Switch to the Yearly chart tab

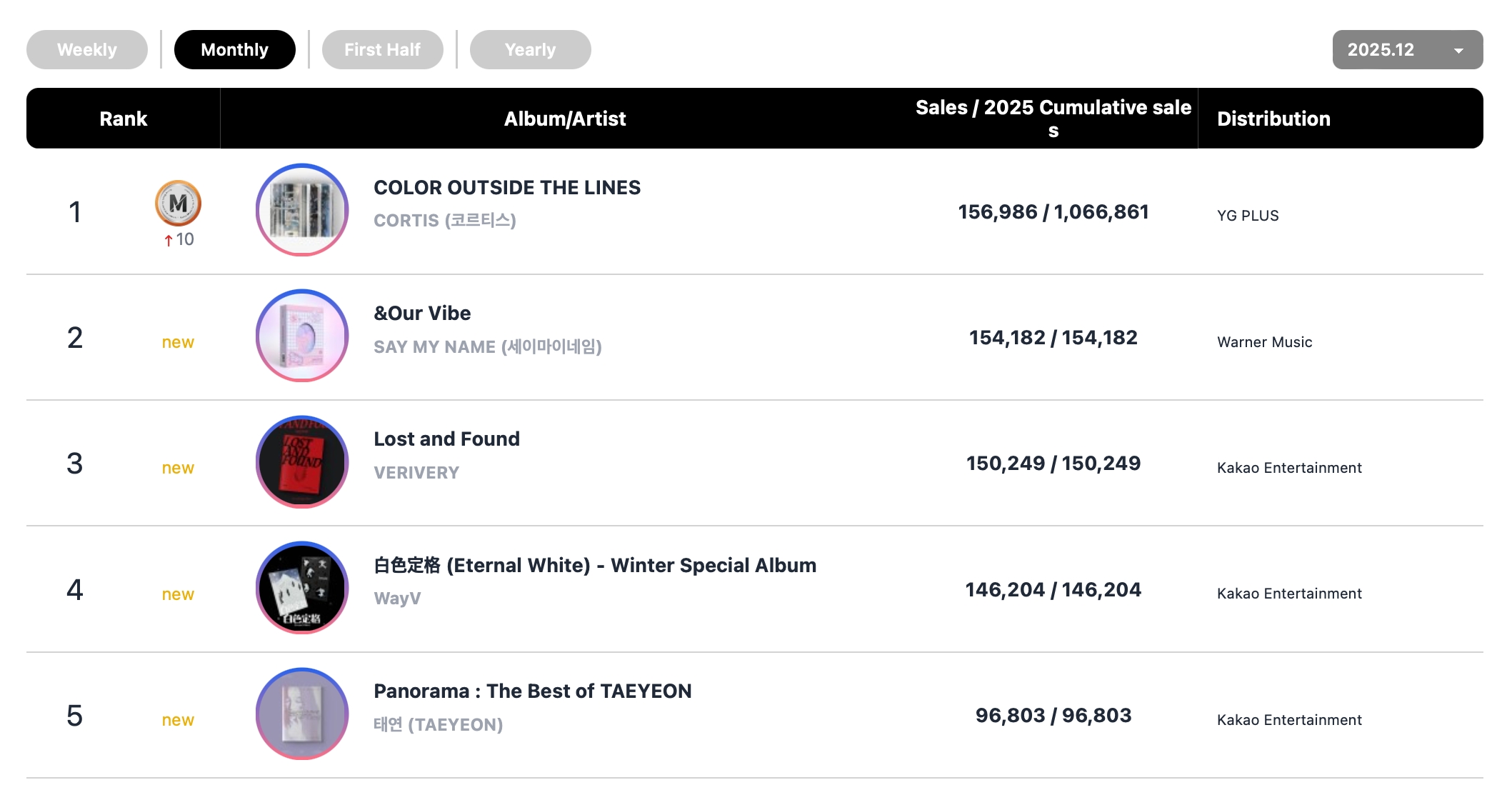(x=530, y=50)
